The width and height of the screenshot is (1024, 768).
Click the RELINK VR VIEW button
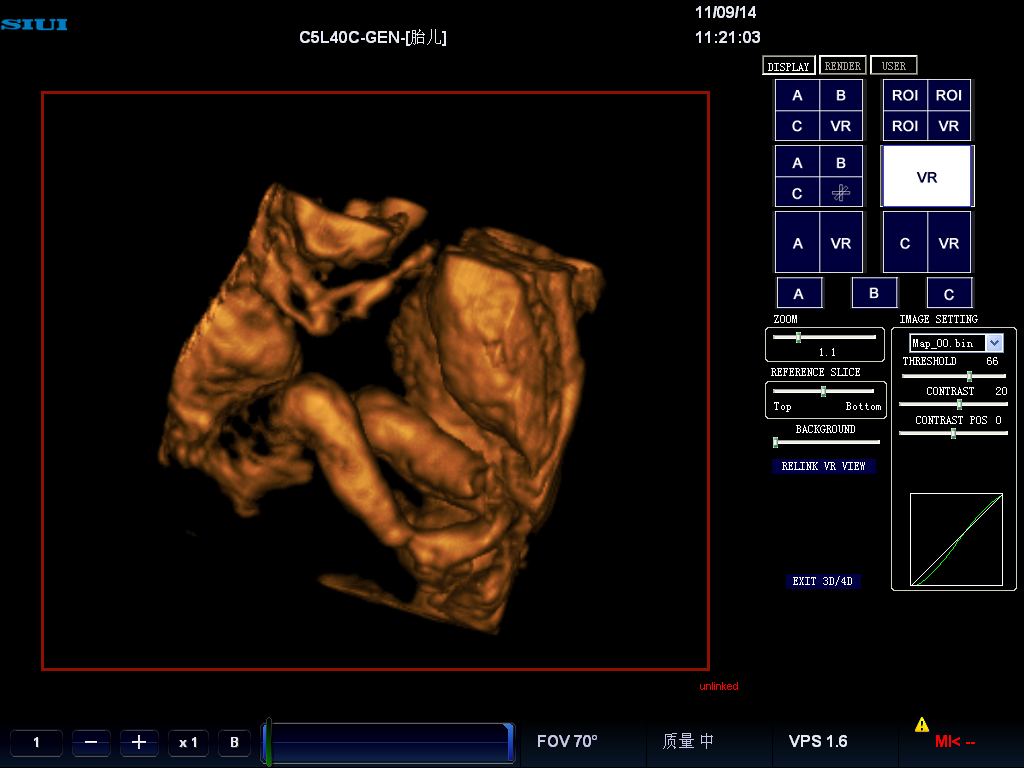(x=823, y=466)
